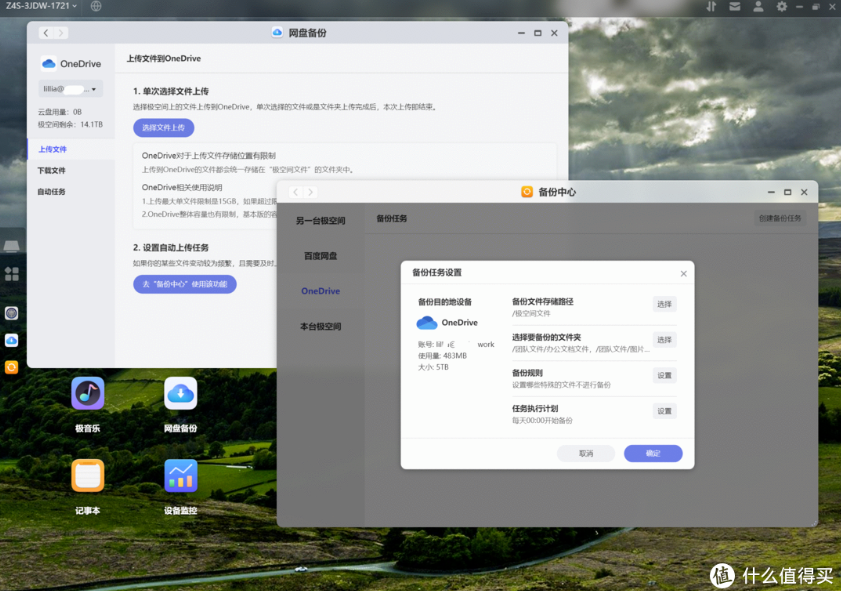The height and width of the screenshot is (591, 841).
Task: Expand the lillia@ account dropdown
Action: coord(70,89)
